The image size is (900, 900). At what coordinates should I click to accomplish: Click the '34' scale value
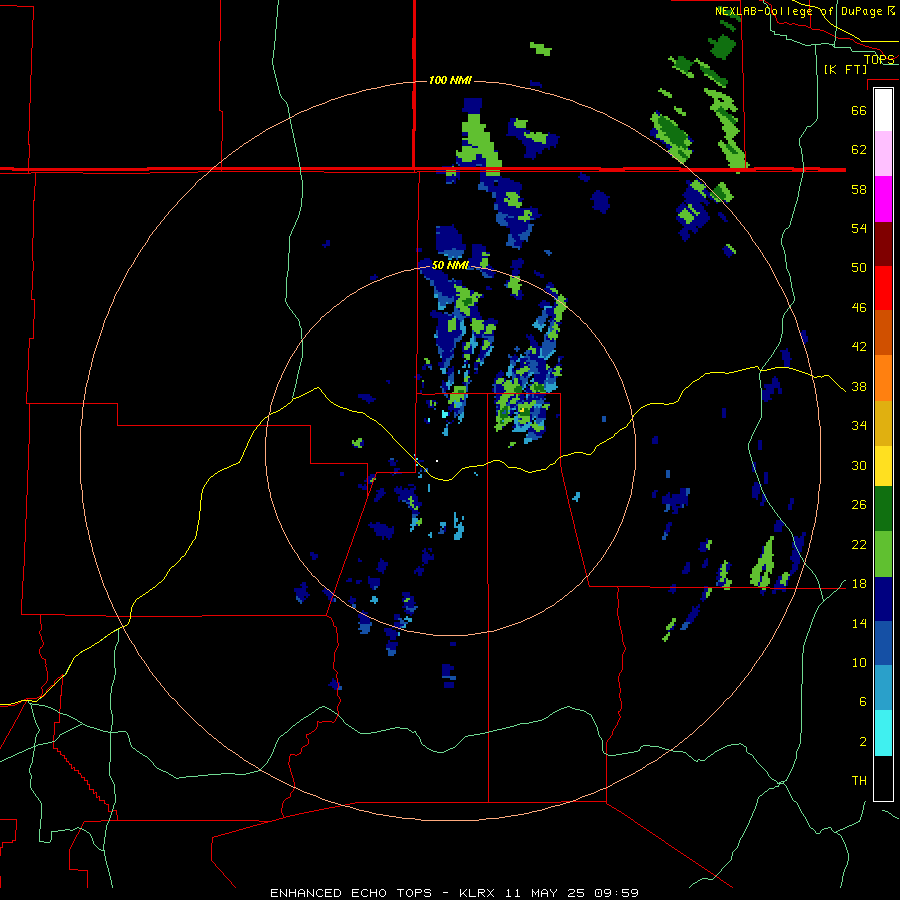coord(859,426)
